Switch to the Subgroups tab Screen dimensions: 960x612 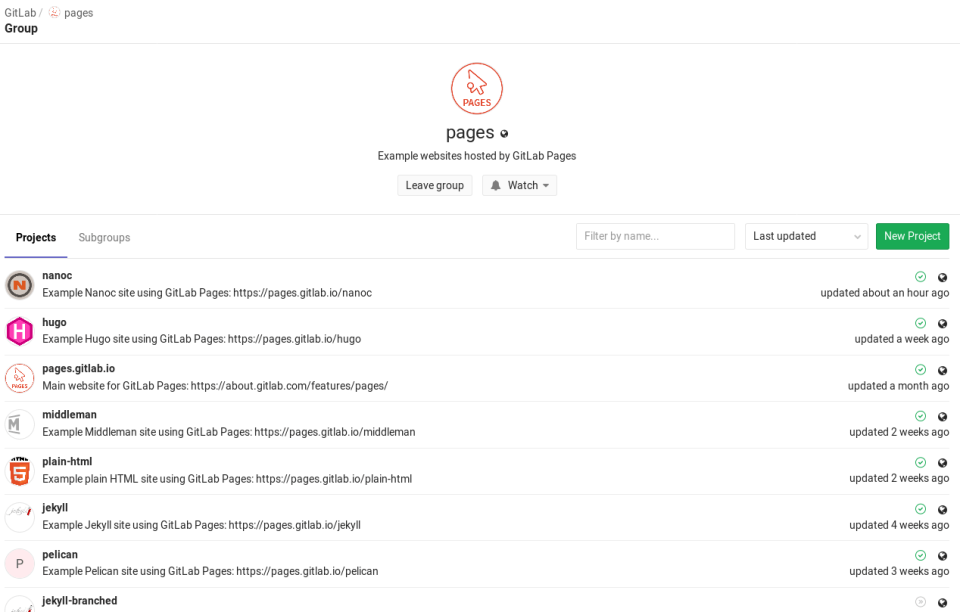coord(104,237)
